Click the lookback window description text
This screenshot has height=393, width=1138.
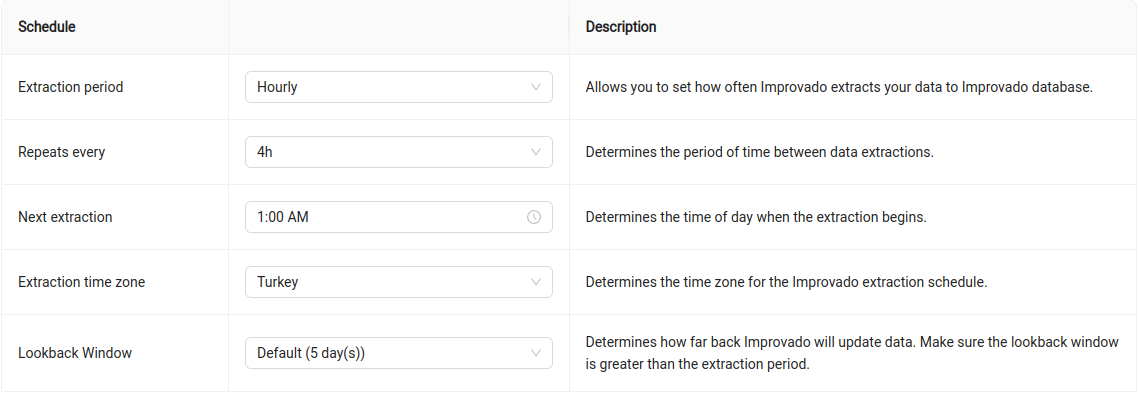pyautogui.click(x=852, y=353)
